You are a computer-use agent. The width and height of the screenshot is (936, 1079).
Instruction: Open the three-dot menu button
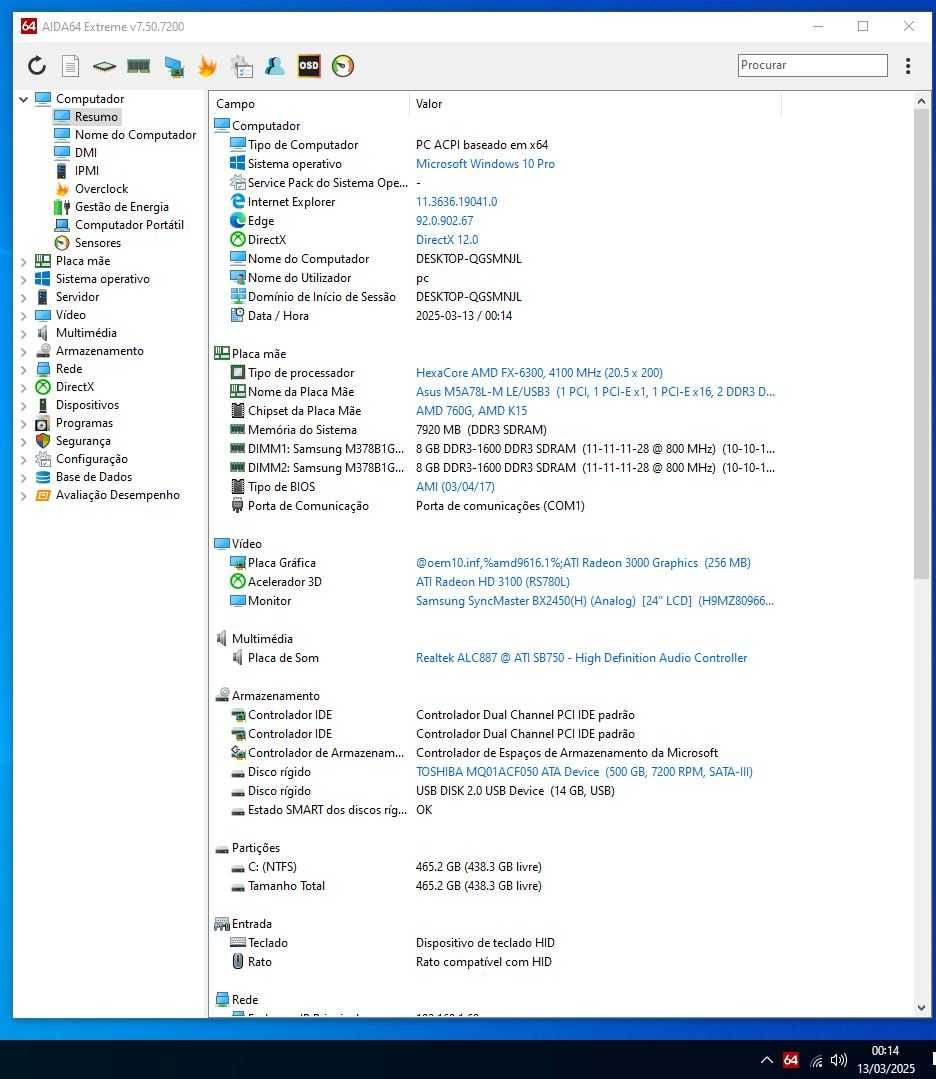click(908, 66)
